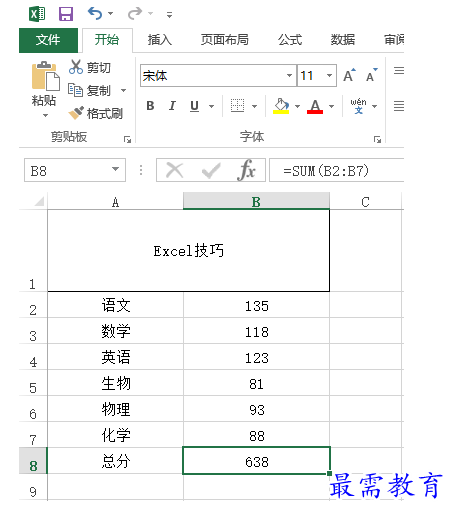Activate the 格式刷 format painter

tap(95, 113)
